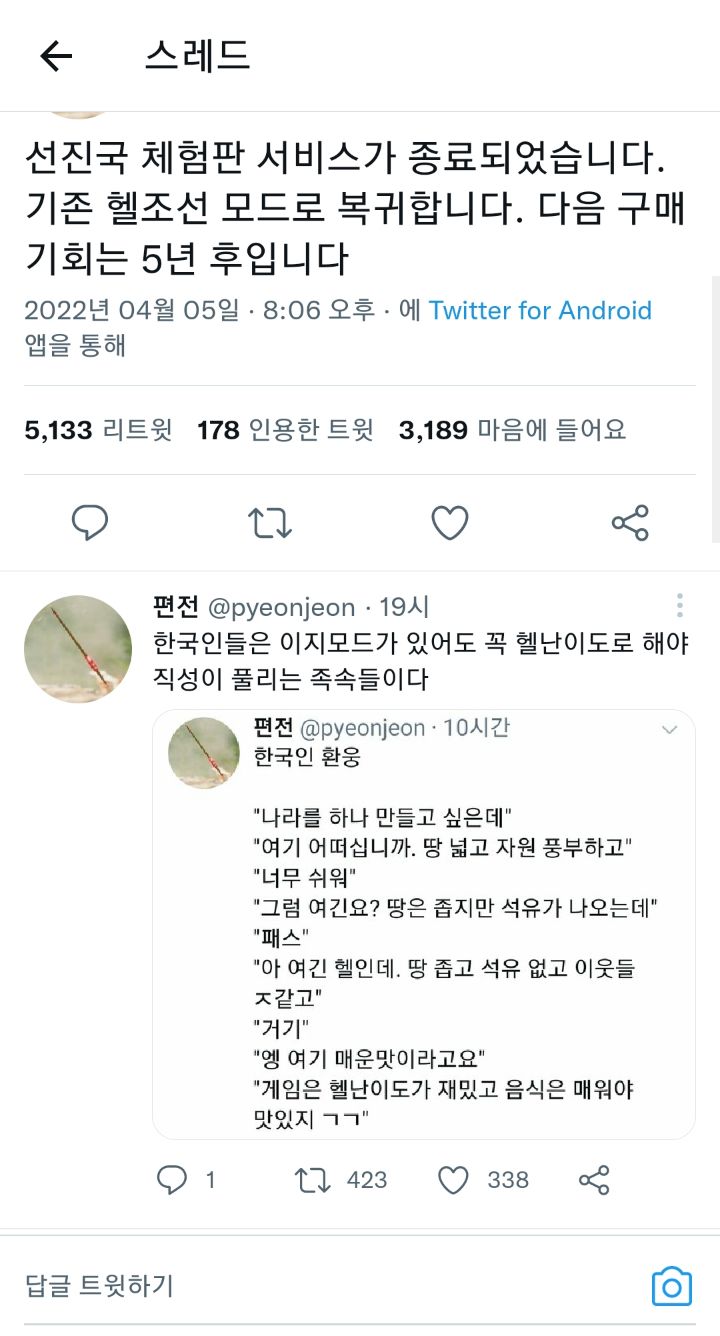Retweet the main tweet
The height and width of the screenshot is (1336, 720).
(270, 522)
